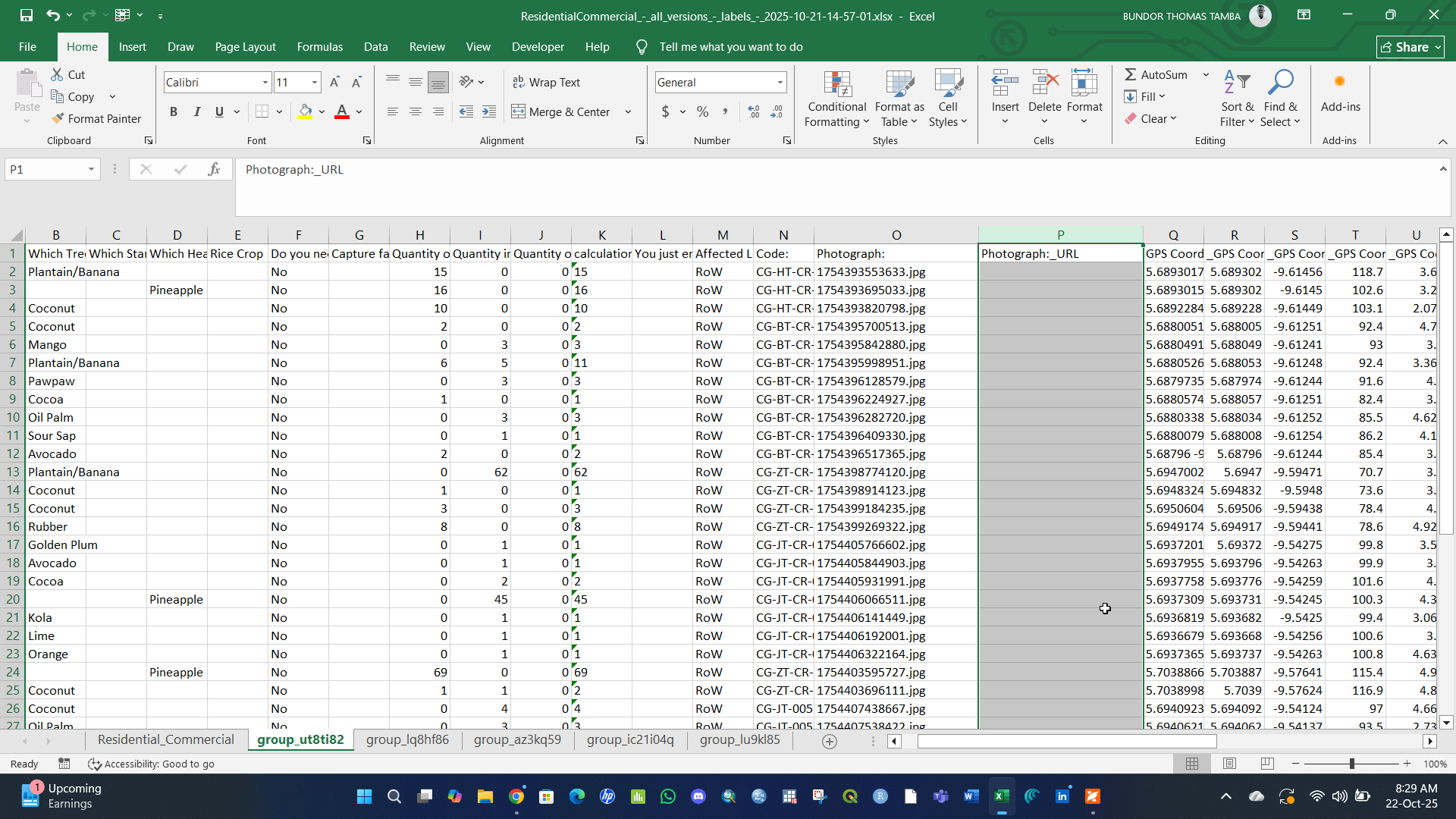Toggle Wrap Text for the selection
1456x819 pixels.
click(546, 82)
